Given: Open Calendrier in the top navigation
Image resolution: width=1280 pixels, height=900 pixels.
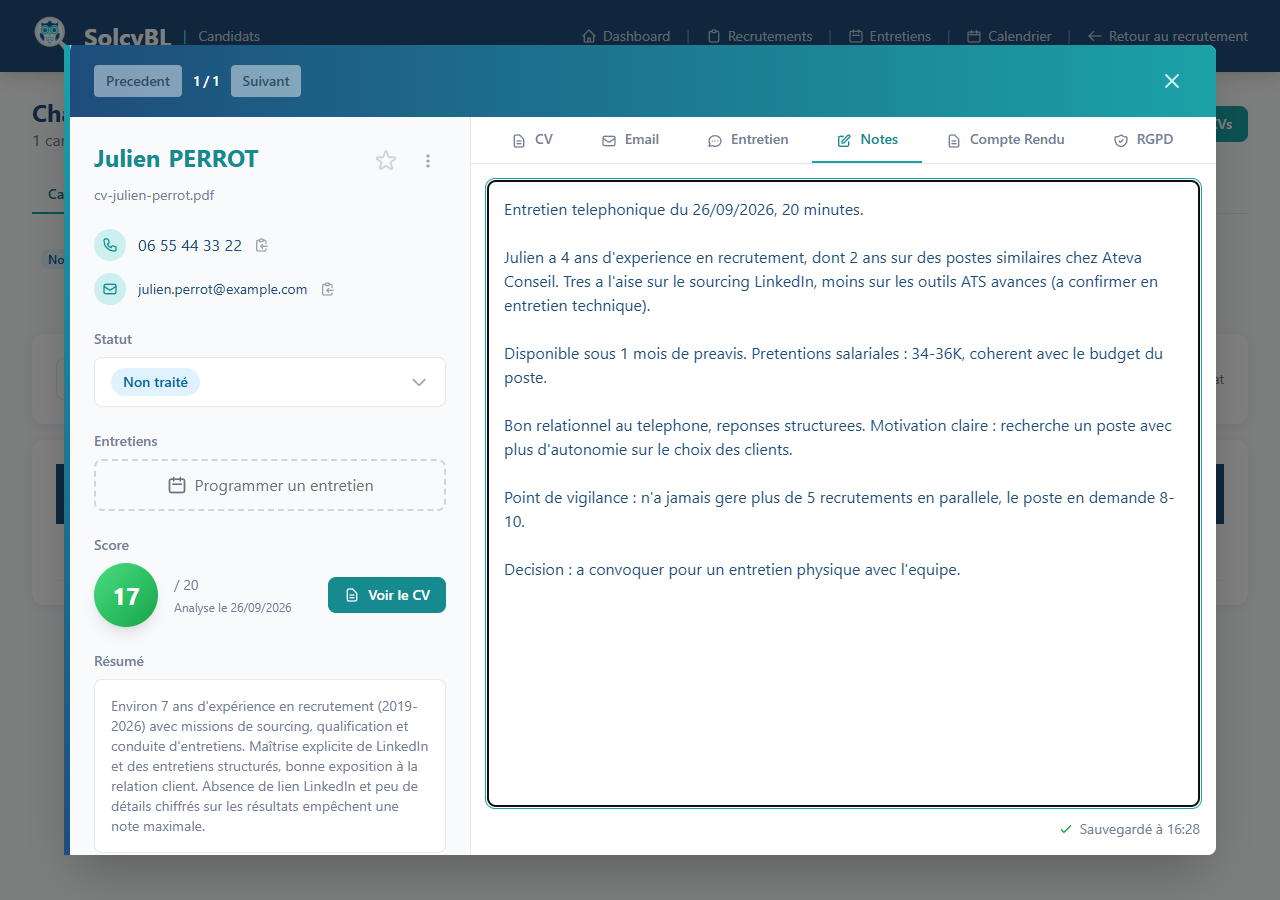Looking at the screenshot, I should pyautogui.click(x=1010, y=36).
